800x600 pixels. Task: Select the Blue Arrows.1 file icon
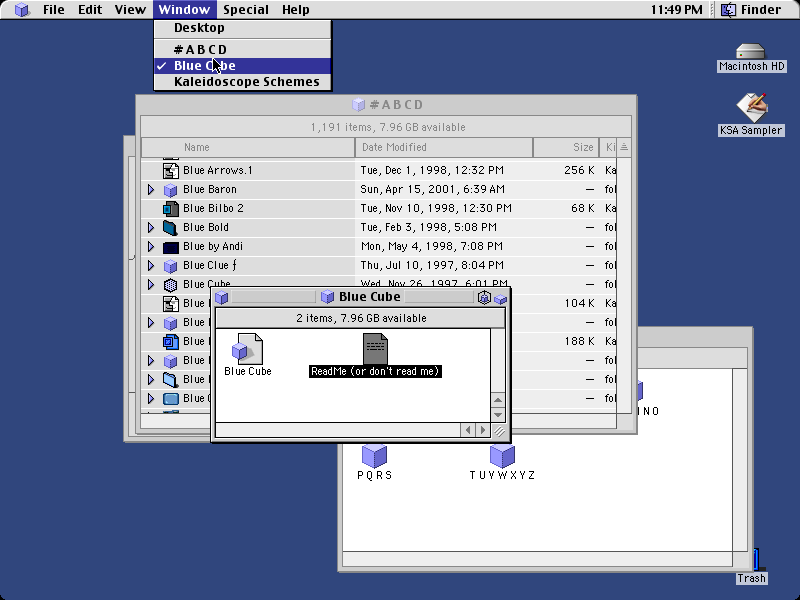[x=170, y=170]
